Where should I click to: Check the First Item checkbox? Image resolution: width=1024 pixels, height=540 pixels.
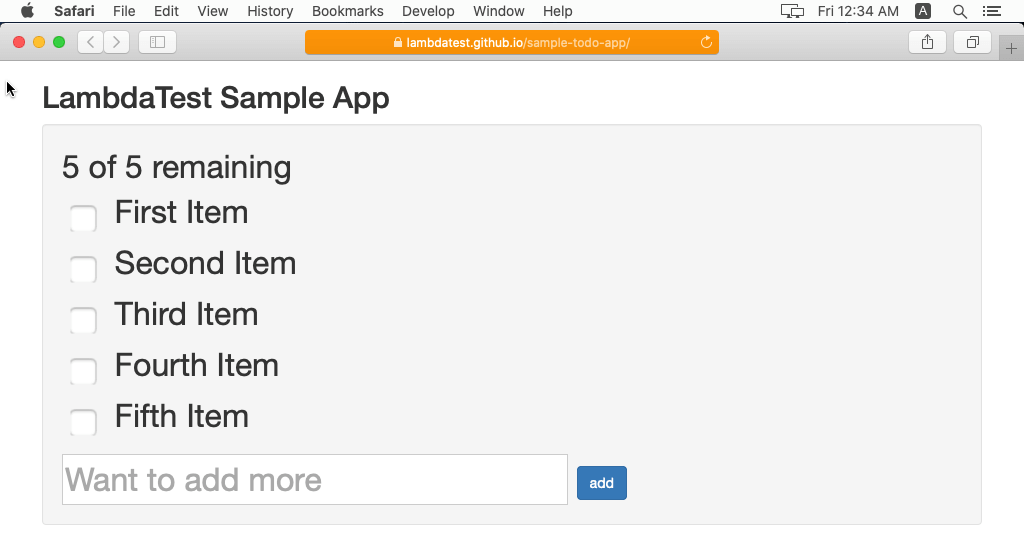point(83,218)
